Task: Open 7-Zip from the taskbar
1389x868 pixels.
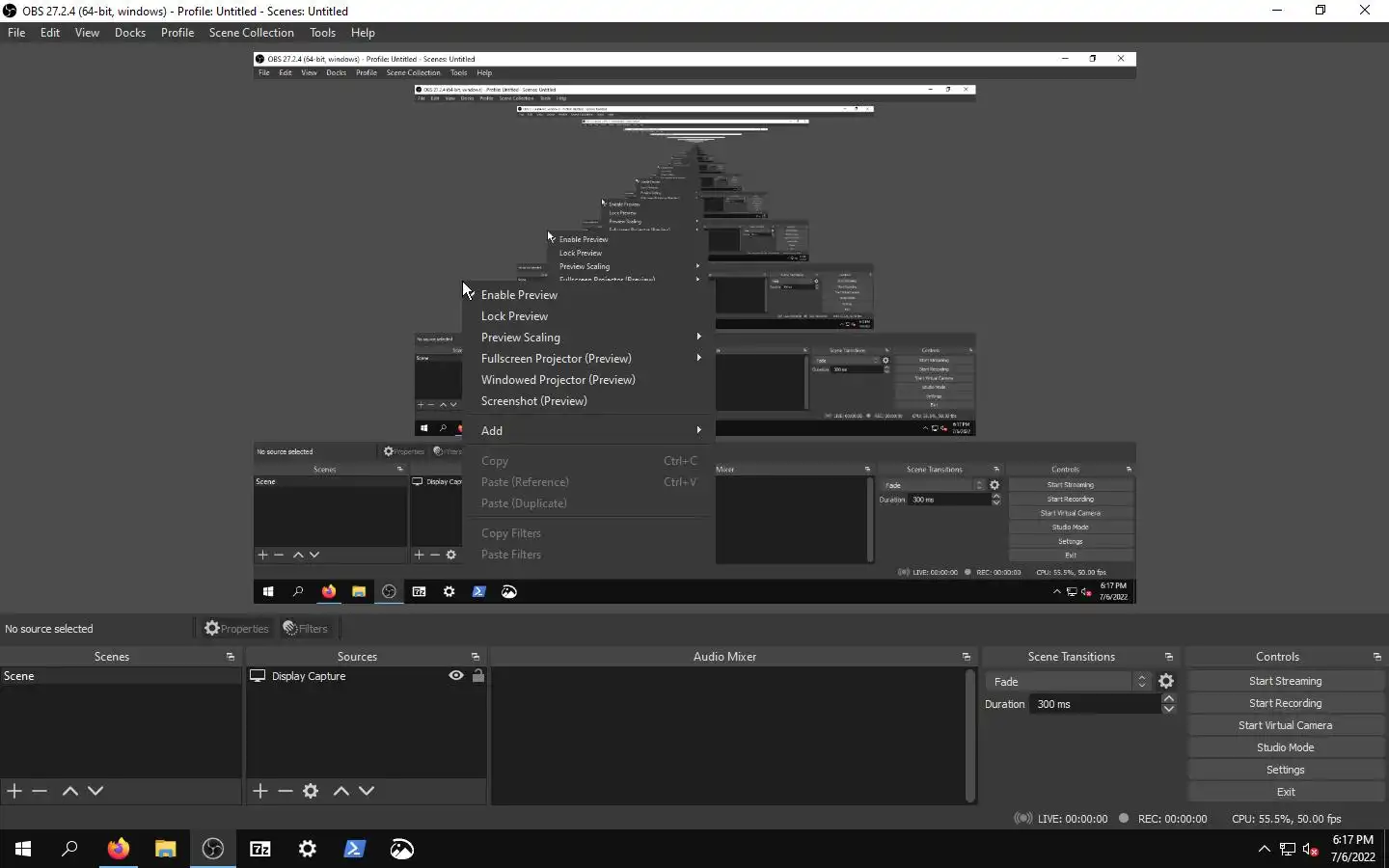Action: tap(260, 849)
